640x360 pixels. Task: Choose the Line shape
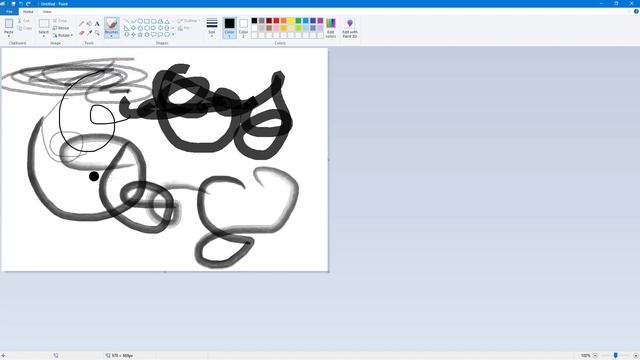[127, 21]
